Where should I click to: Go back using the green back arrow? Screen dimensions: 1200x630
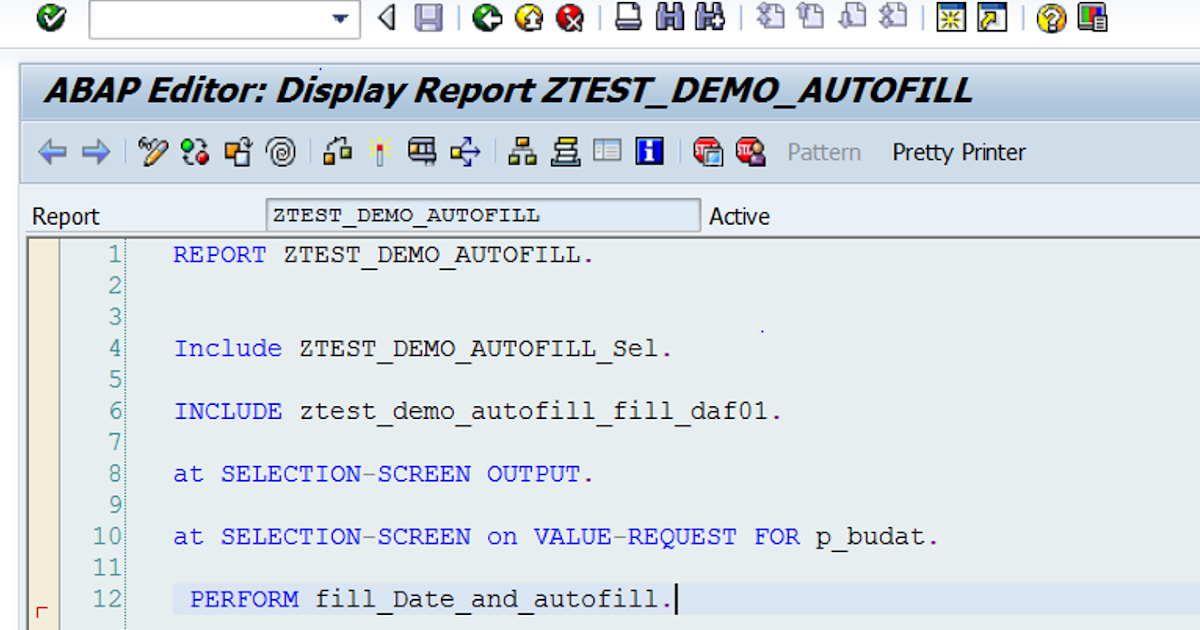[487, 18]
